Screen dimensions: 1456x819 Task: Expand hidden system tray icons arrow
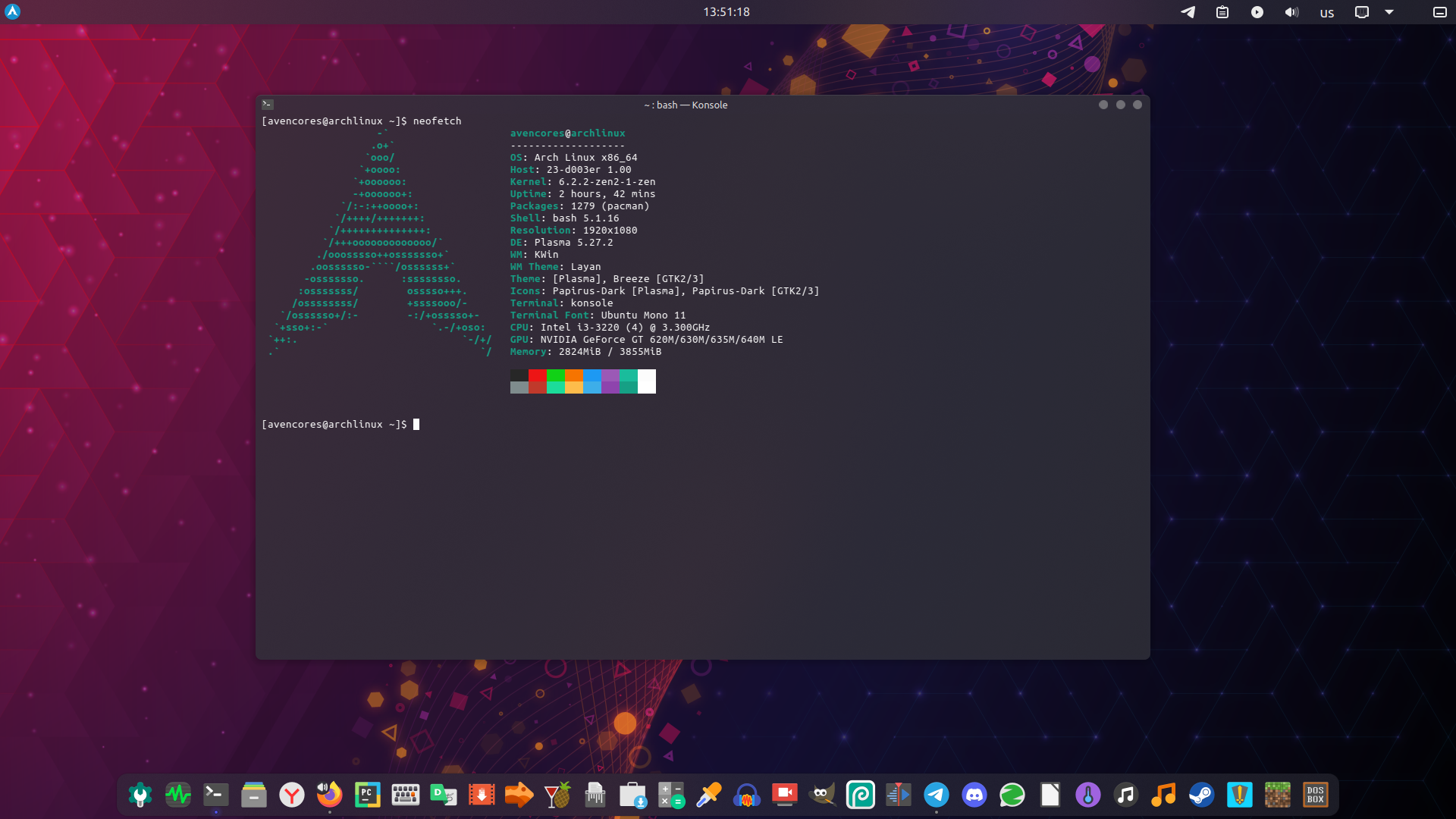[x=1389, y=12]
